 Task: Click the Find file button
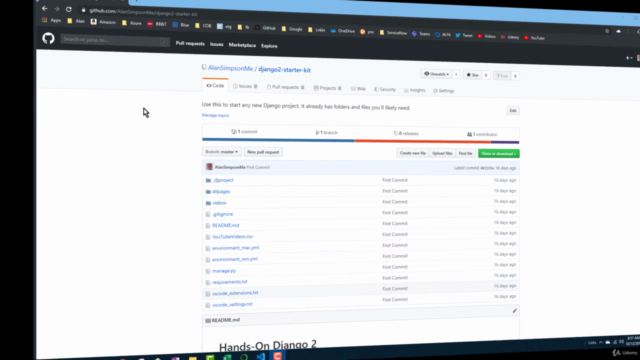click(x=465, y=153)
